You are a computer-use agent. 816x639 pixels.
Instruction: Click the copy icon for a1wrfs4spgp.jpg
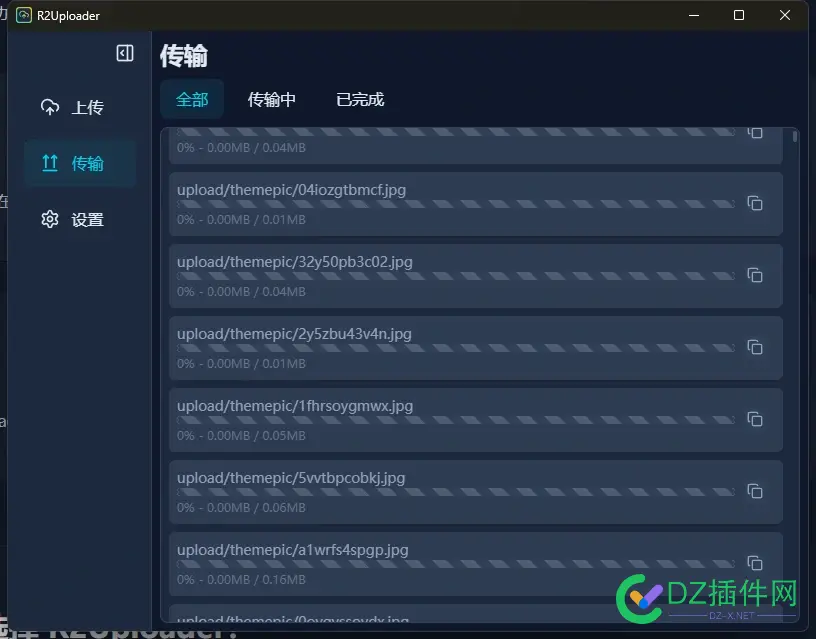[755, 563]
